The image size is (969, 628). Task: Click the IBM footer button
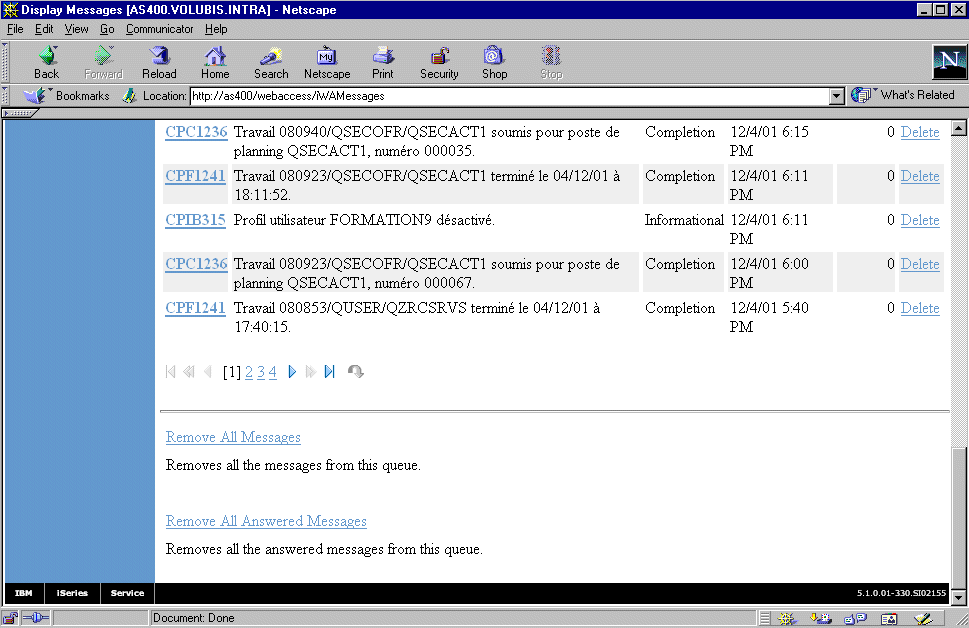tap(23, 593)
